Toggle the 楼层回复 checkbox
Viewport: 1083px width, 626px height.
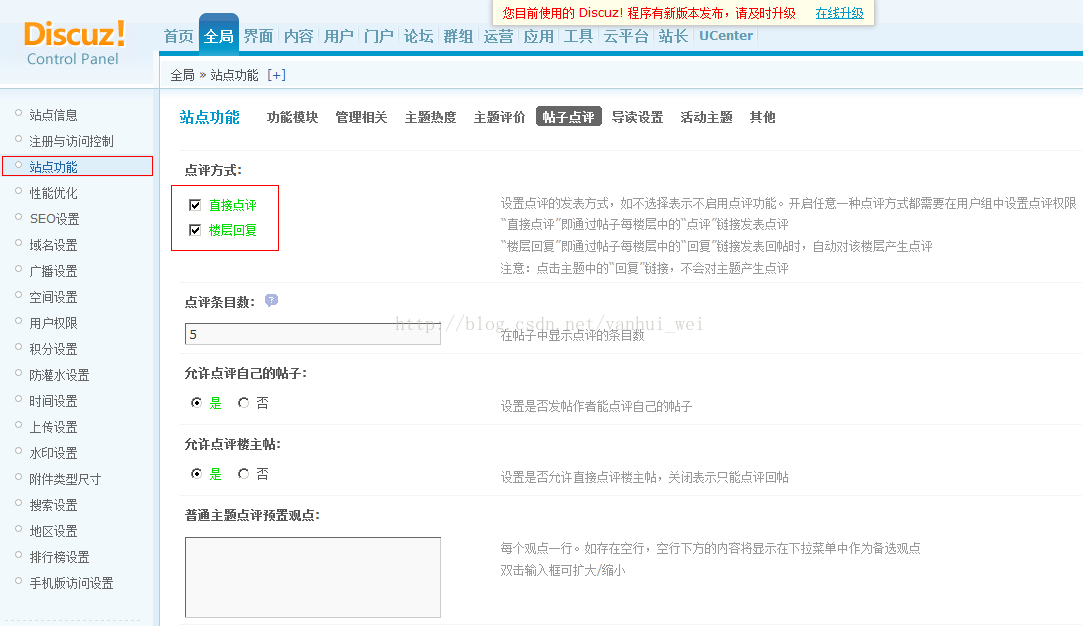click(x=195, y=230)
